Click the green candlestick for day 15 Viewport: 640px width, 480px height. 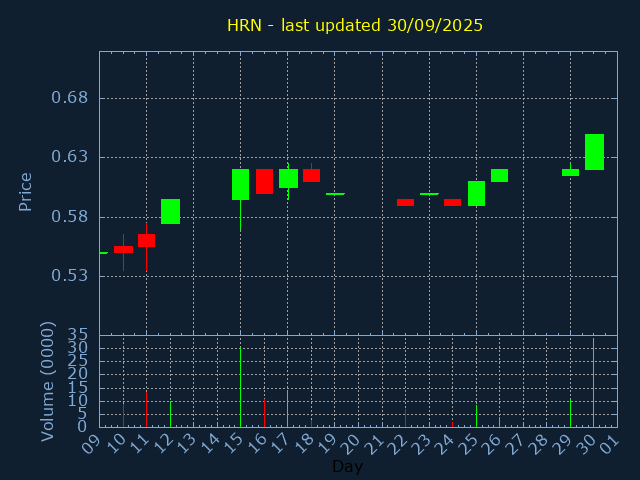click(x=240, y=184)
